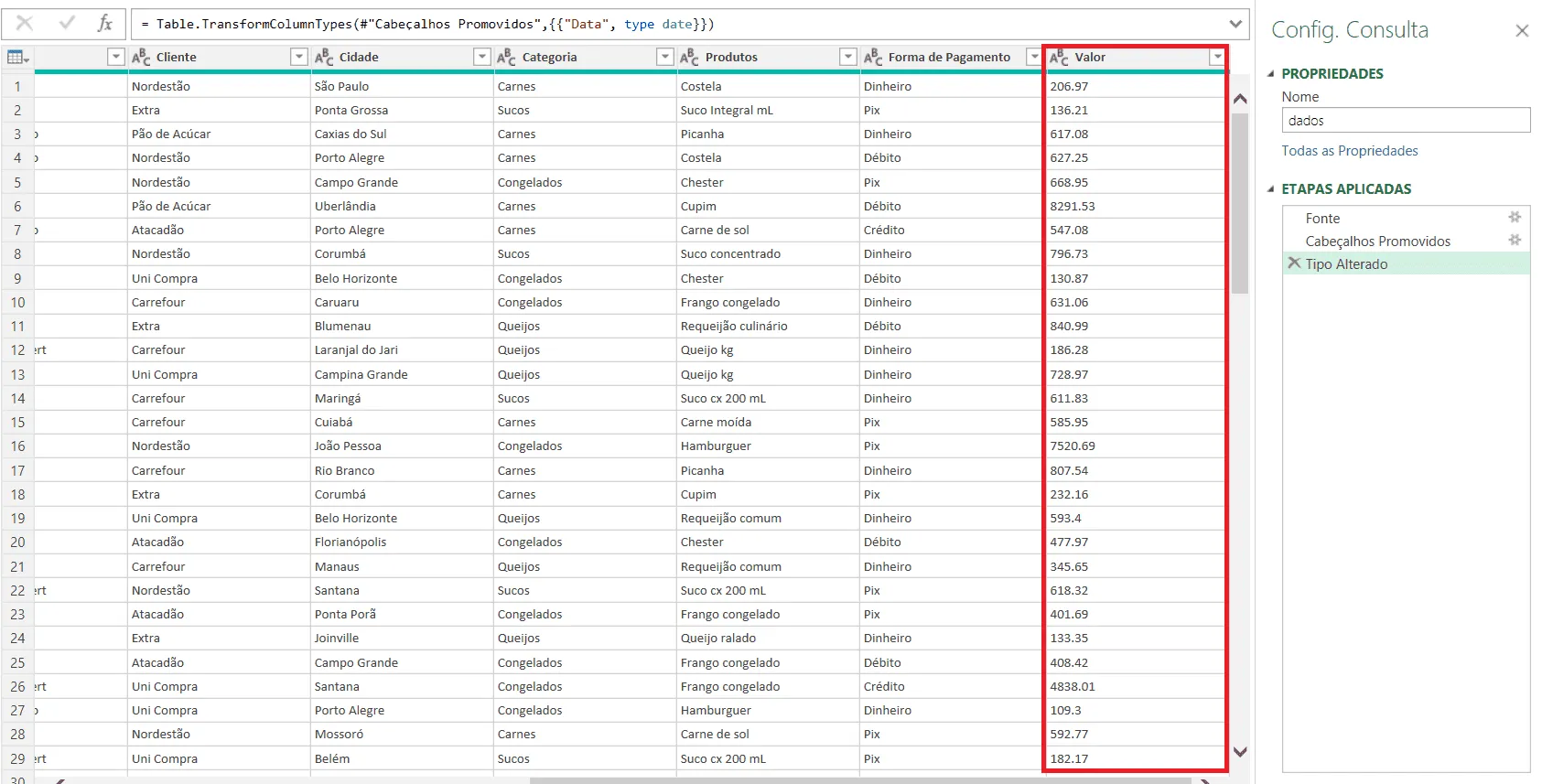Cancel formula edit with the X icon
The width and height of the screenshot is (1542, 784).
(x=25, y=24)
